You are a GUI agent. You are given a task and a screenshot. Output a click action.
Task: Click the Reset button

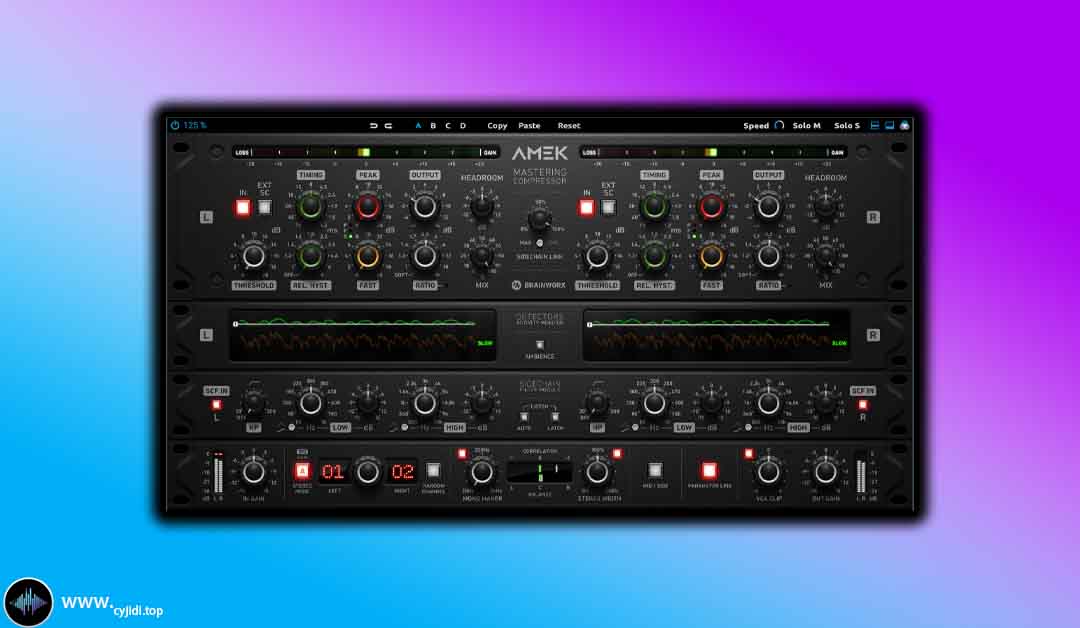[x=569, y=125]
